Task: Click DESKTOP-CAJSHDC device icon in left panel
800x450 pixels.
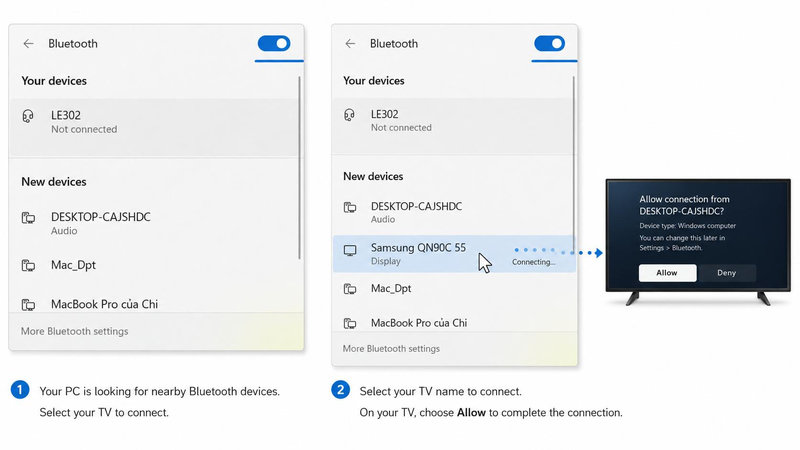Action: coord(29,218)
